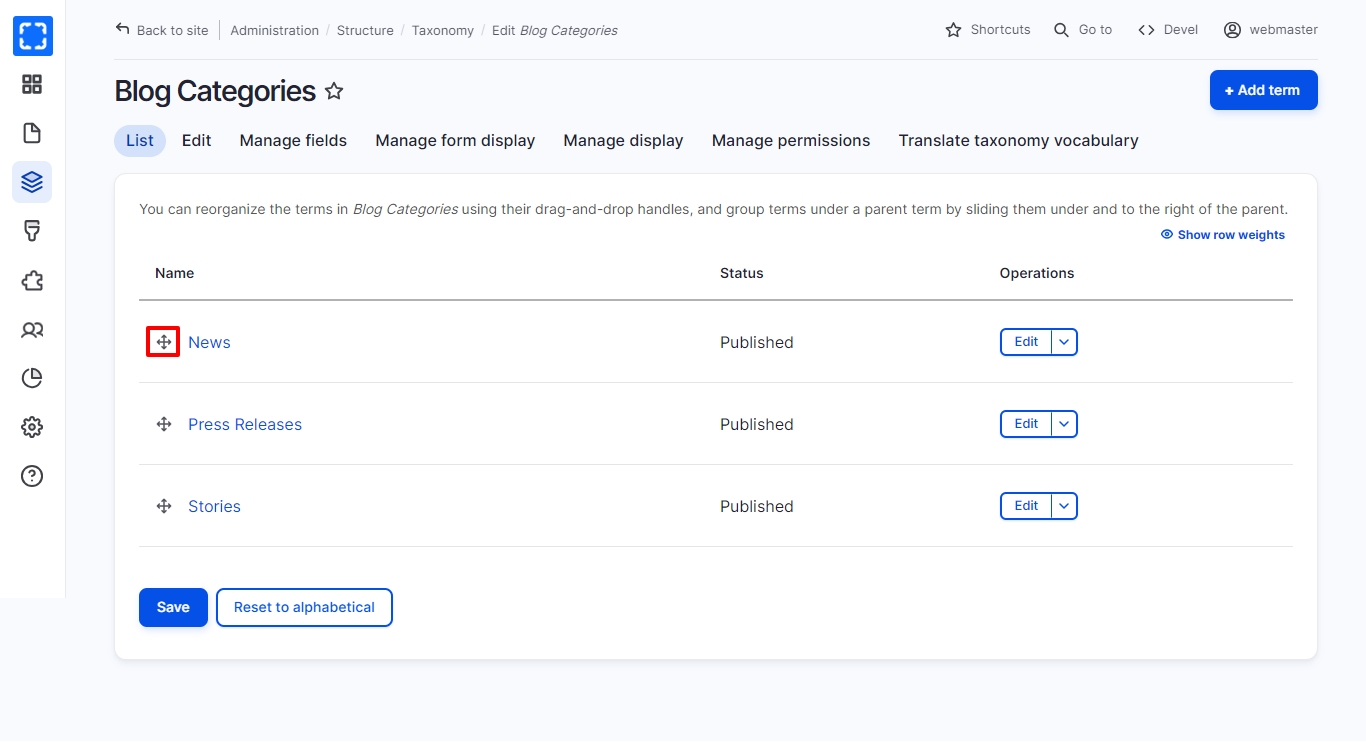Toggle the star shortcut beside Blog Categories

(x=334, y=92)
